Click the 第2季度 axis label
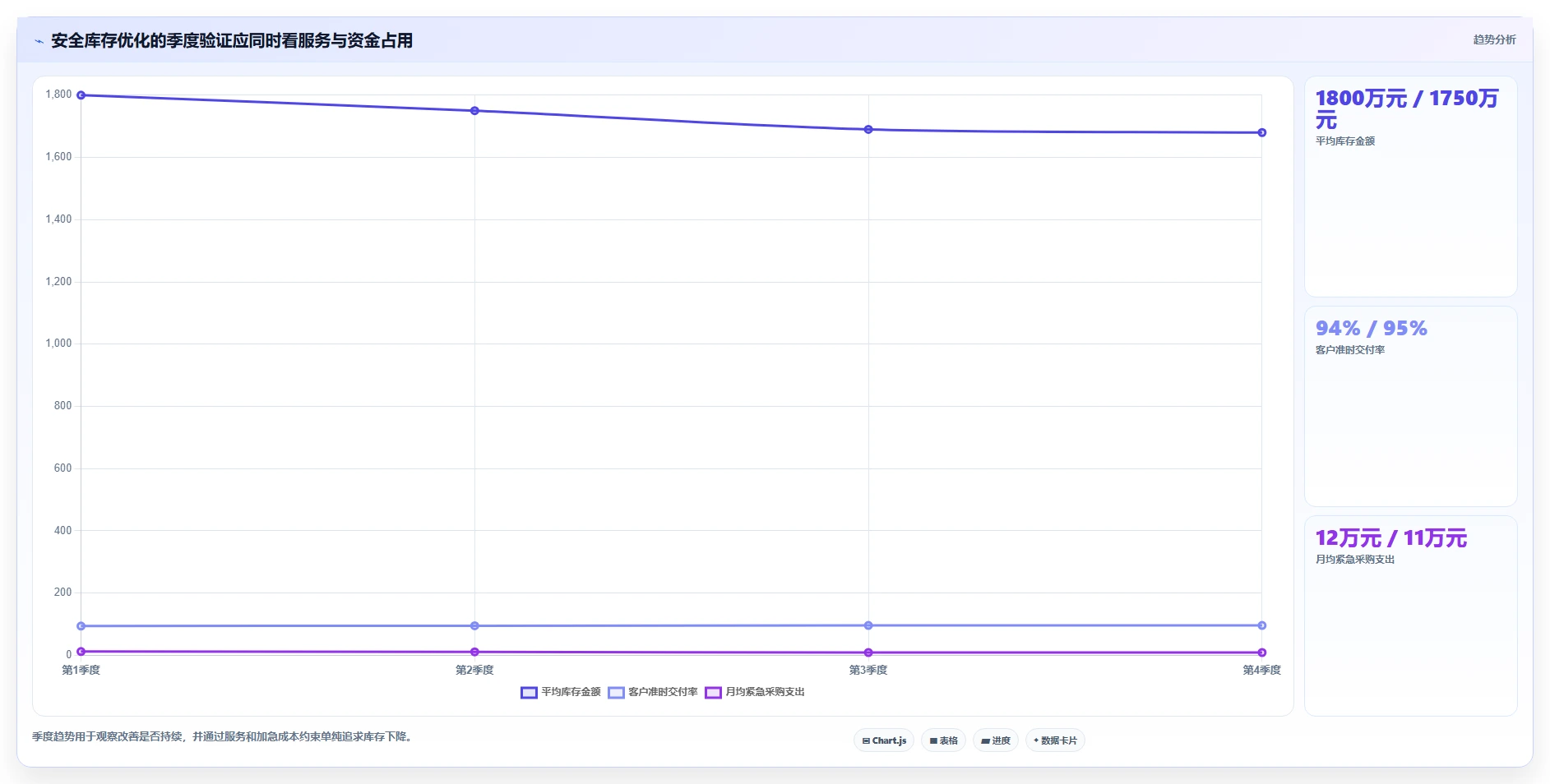Image resolution: width=1550 pixels, height=784 pixels. tap(474, 671)
